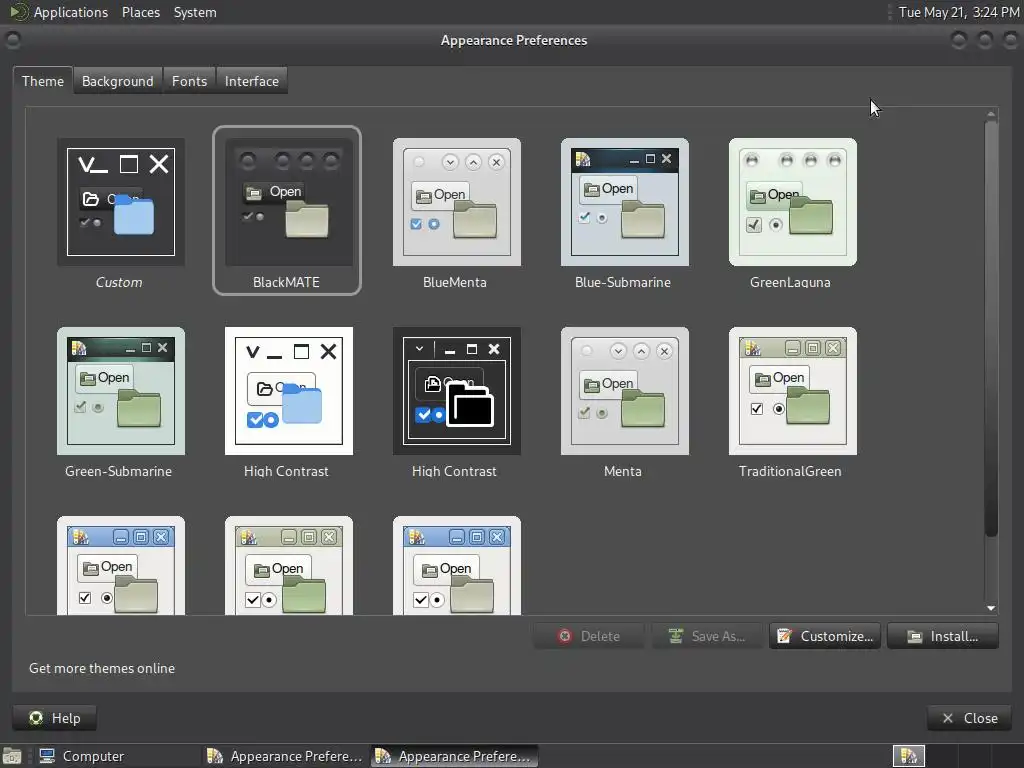1024x768 pixels.
Task: Select first theme in the bottom row
Action: pos(121,566)
